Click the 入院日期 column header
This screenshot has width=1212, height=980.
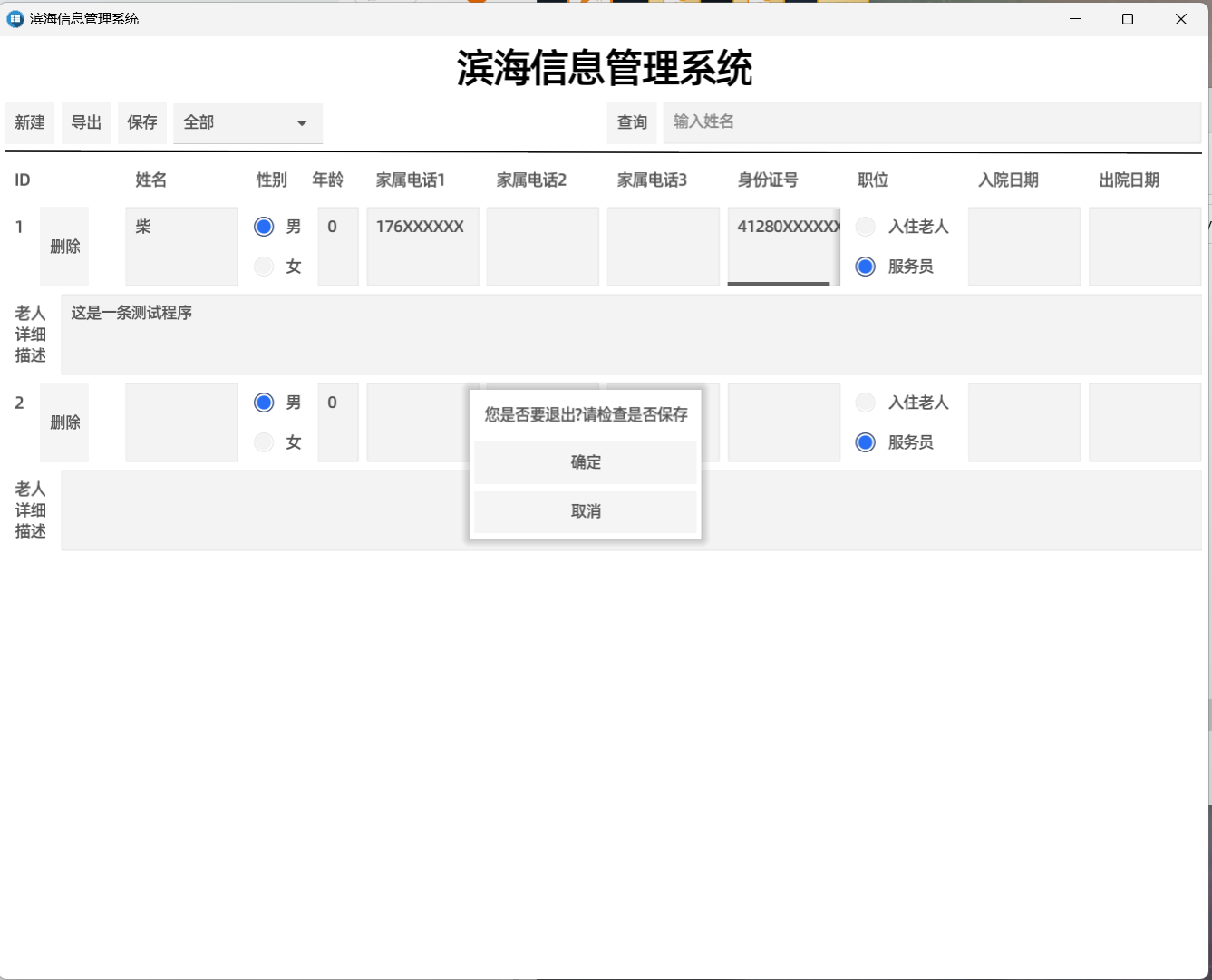click(1008, 180)
